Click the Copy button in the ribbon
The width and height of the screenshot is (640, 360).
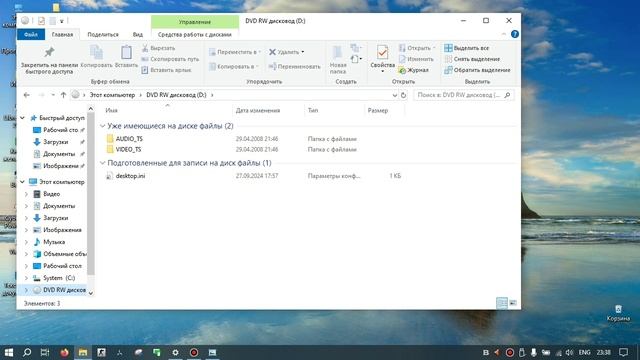click(96, 56)
